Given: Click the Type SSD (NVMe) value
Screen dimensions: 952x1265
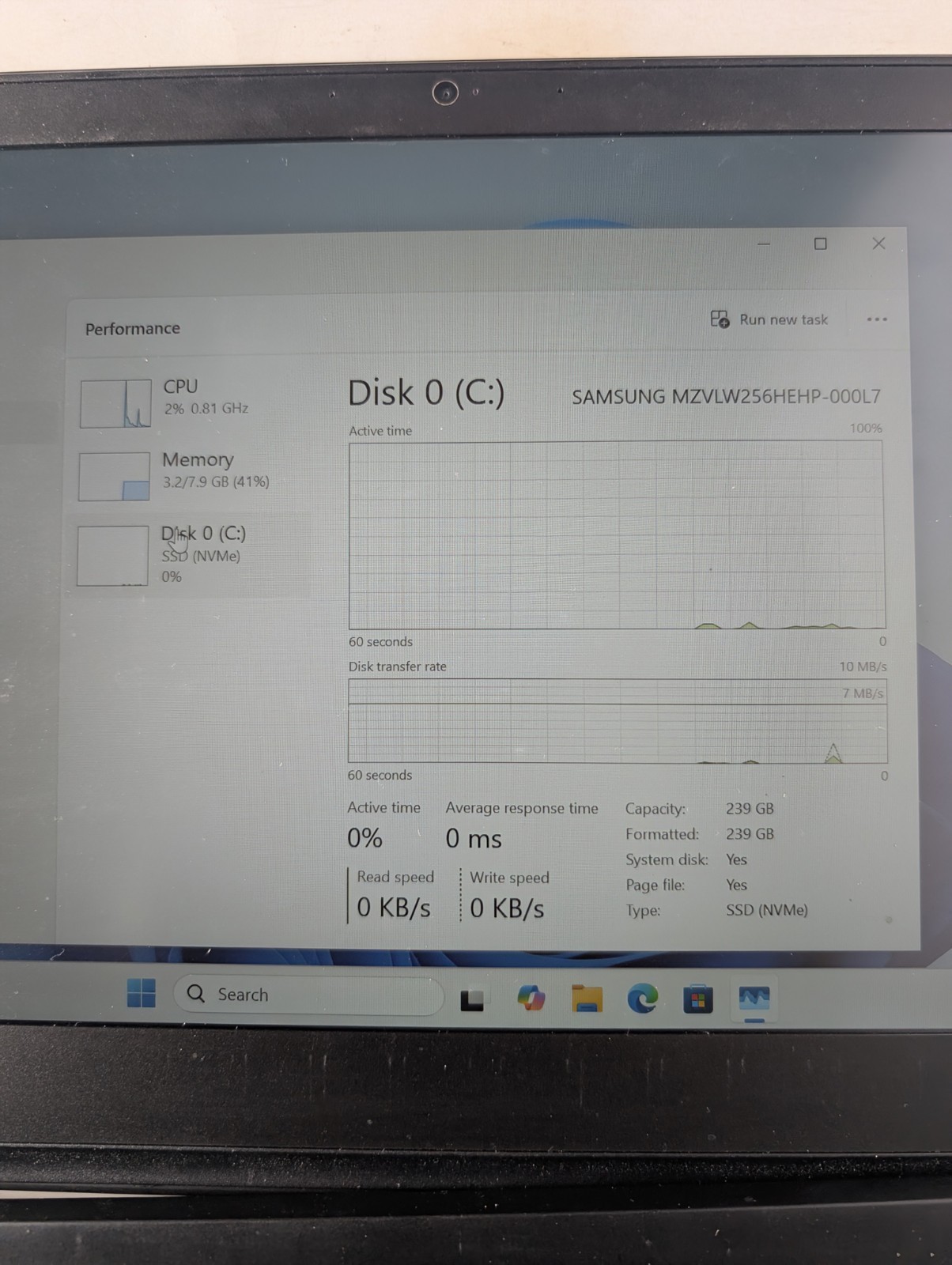Looking at the screenshot, I should tap(767, 910).
